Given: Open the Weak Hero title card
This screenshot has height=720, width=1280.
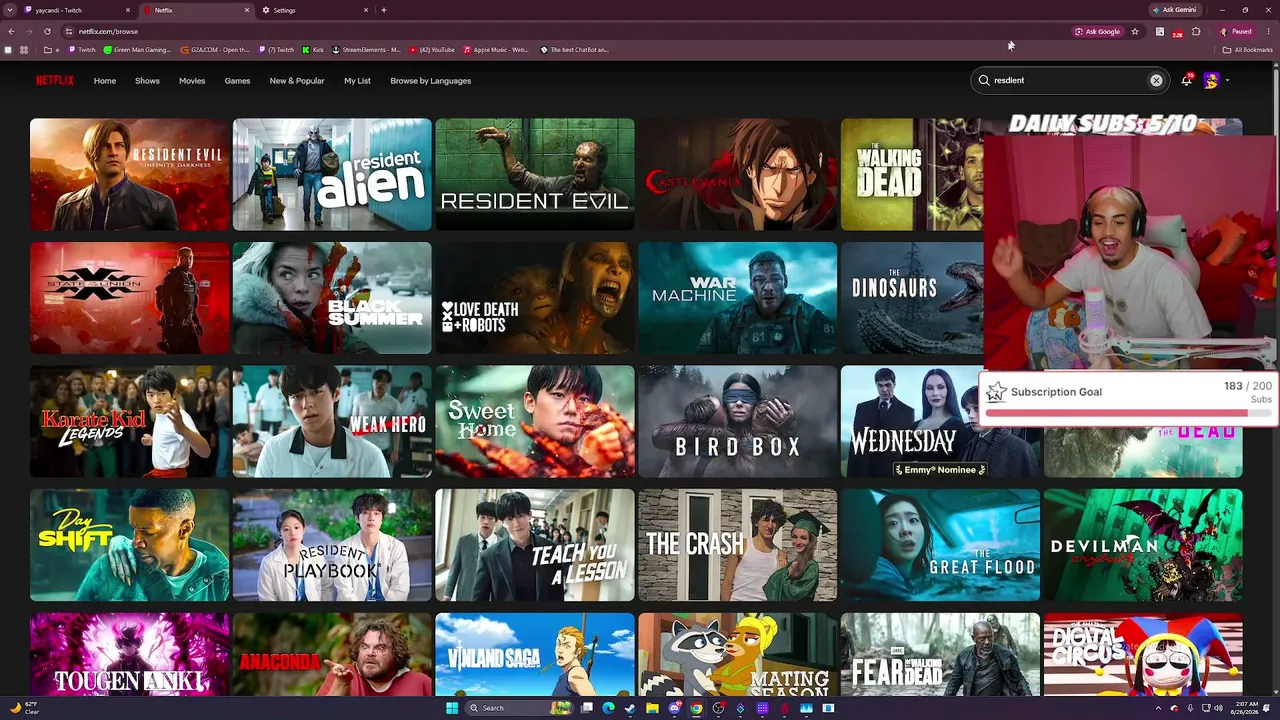Looking at the screenshot, I should [332, 421].
